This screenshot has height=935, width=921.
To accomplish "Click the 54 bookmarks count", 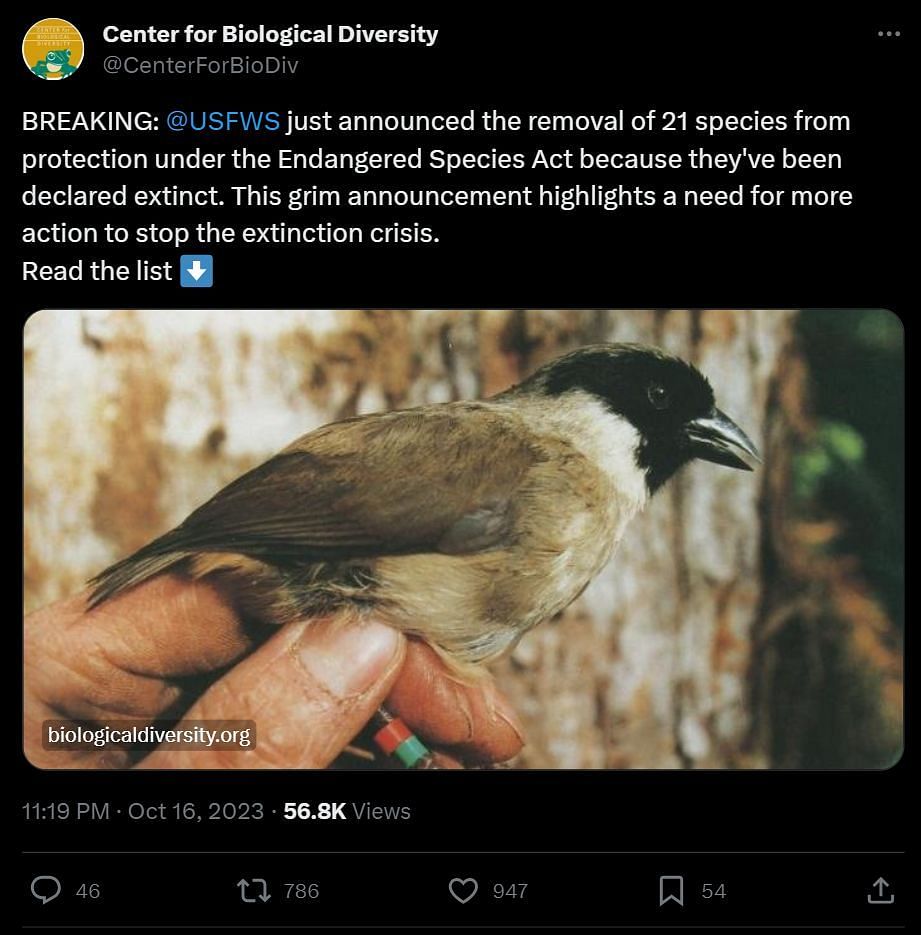I will (x=714, y=891).
